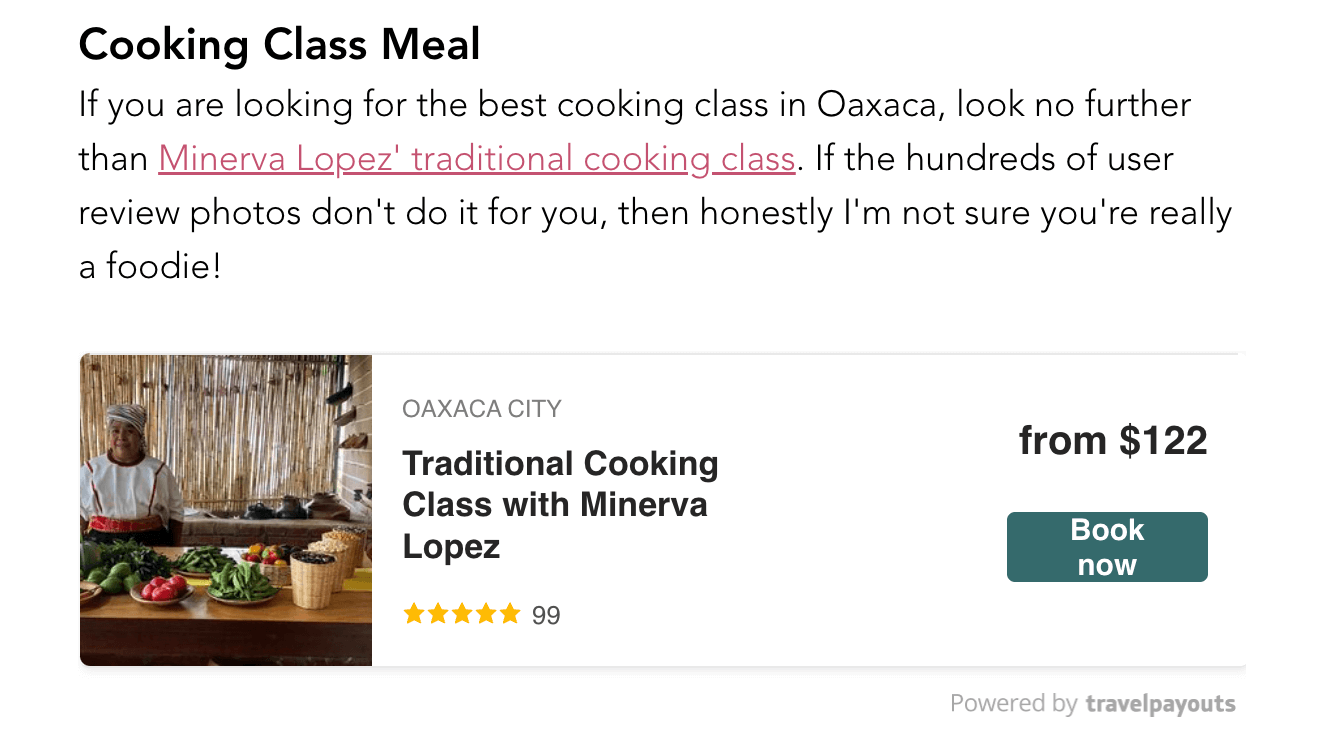Click the OAXACA CITY location label
The image size is (1344, 748).
click(x=481, y=409)
